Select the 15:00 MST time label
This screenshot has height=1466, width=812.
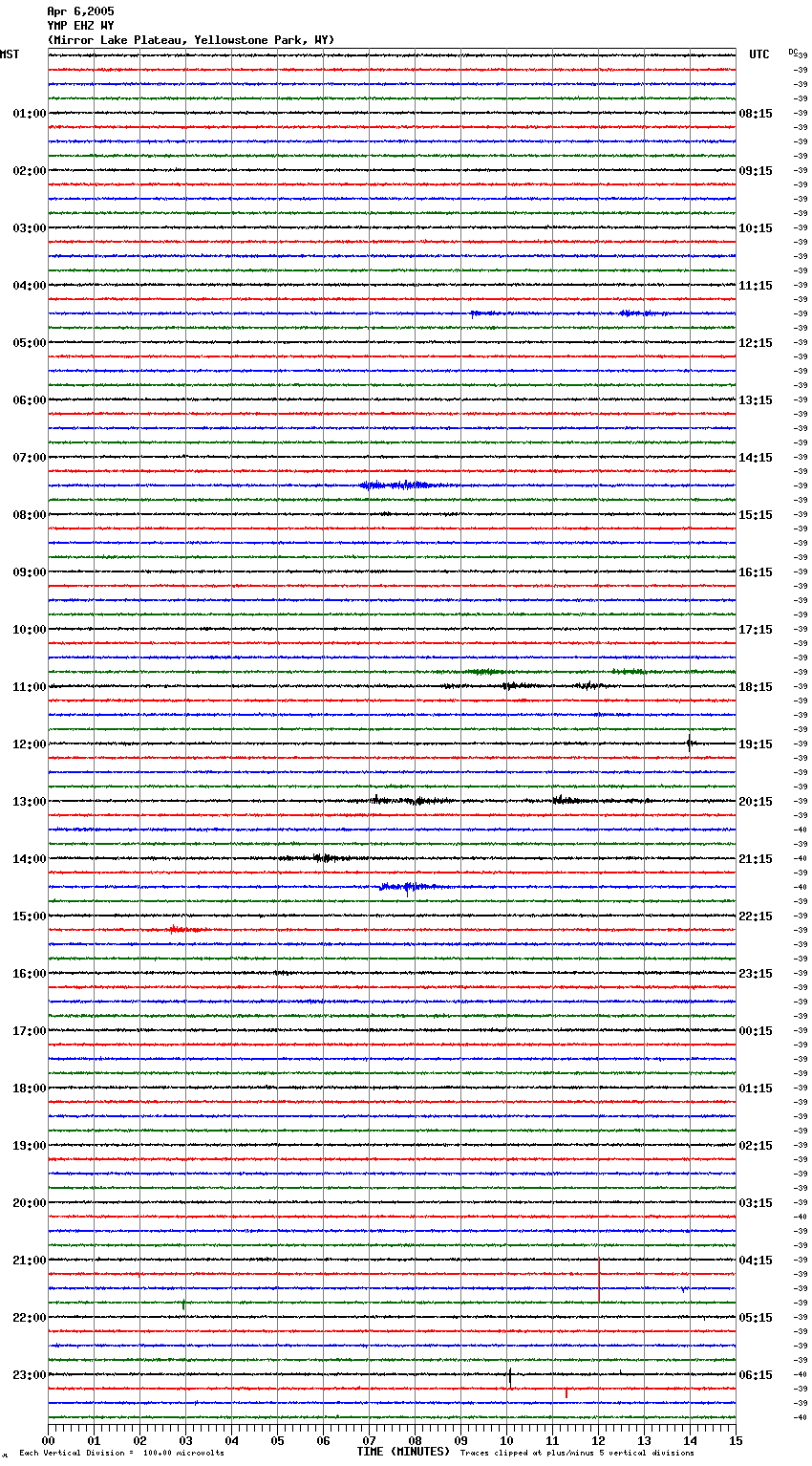click(x=30, y=916)
